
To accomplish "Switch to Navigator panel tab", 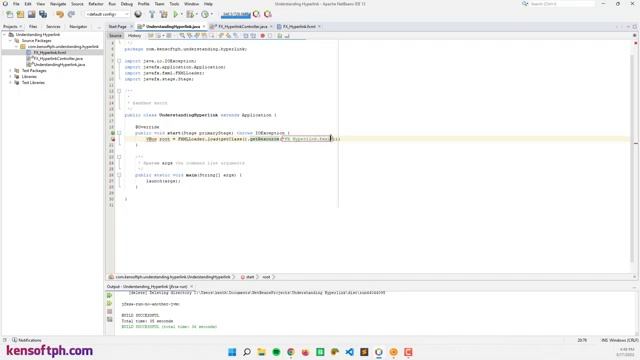I will pyautogui.click(x=78, y=27).
